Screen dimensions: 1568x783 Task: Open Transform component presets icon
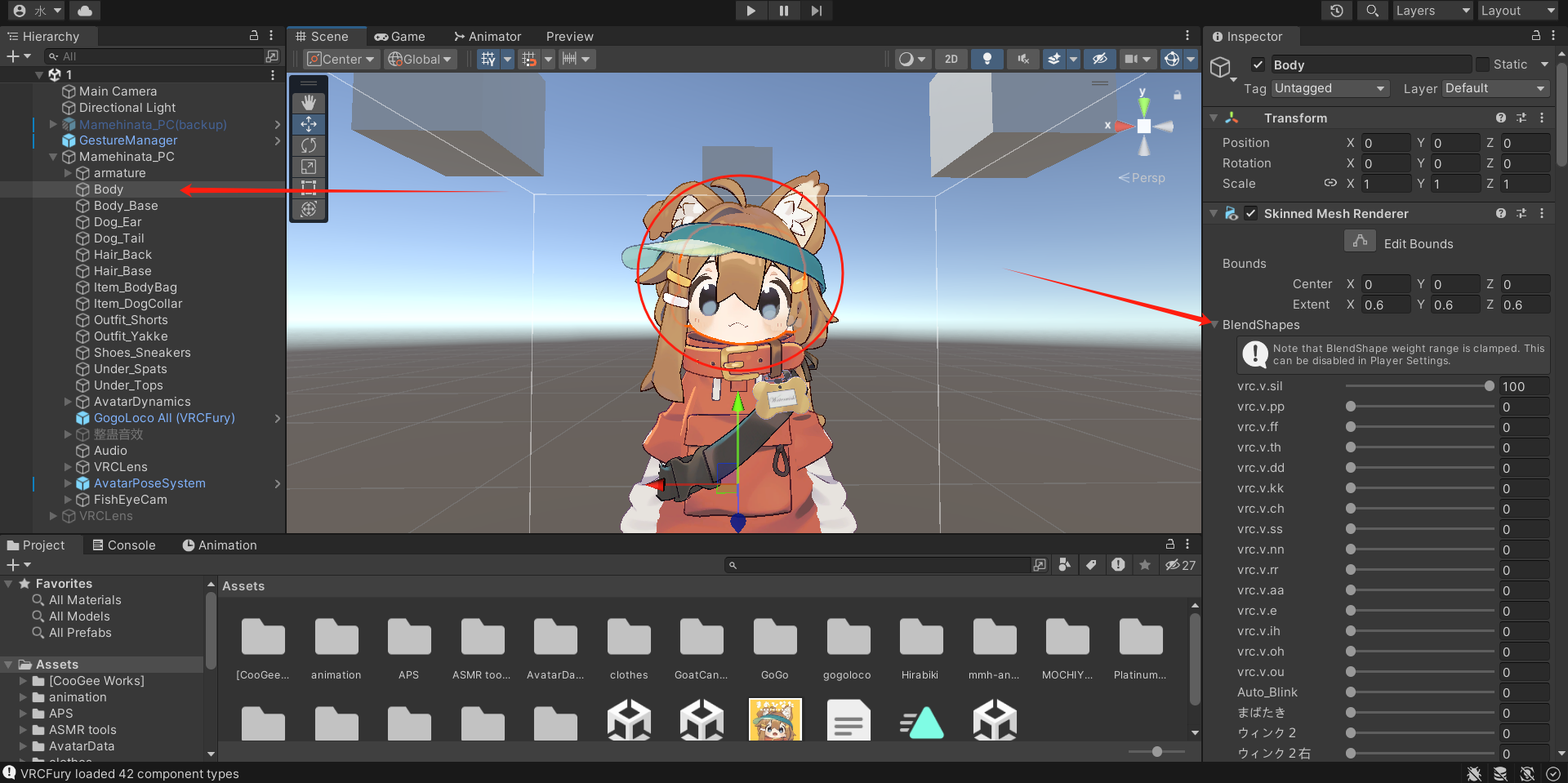point(1521,118)
